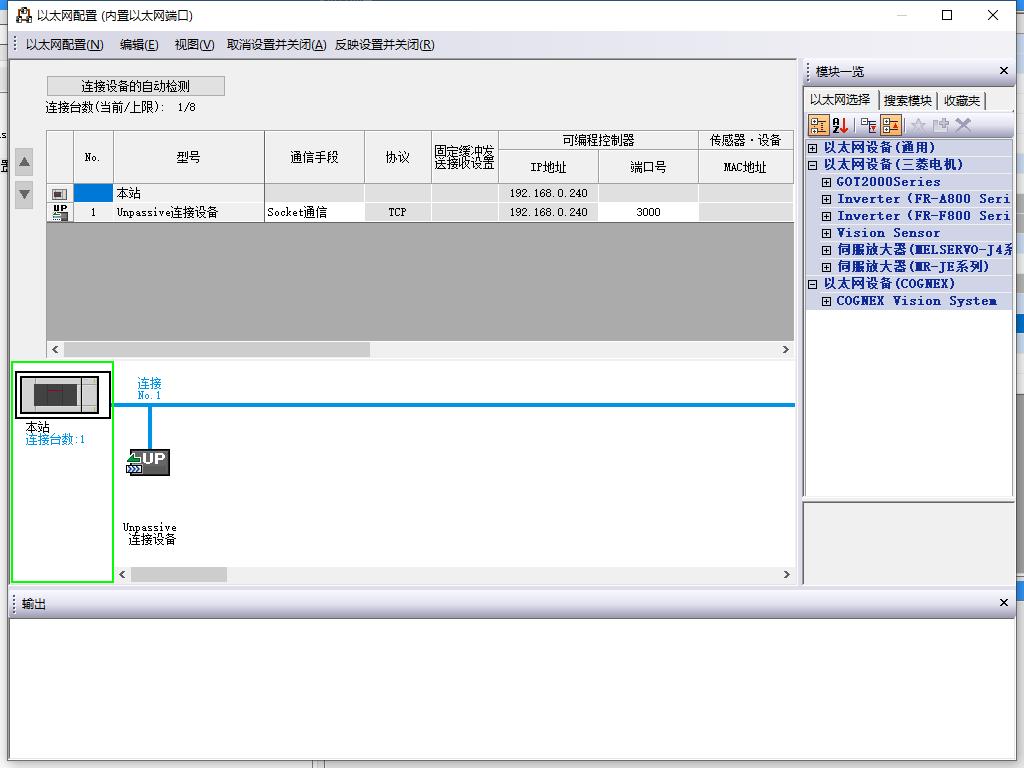Click the move row down arrow
The height and width of the screenshot is (768, 1024).
coord(25,194)
